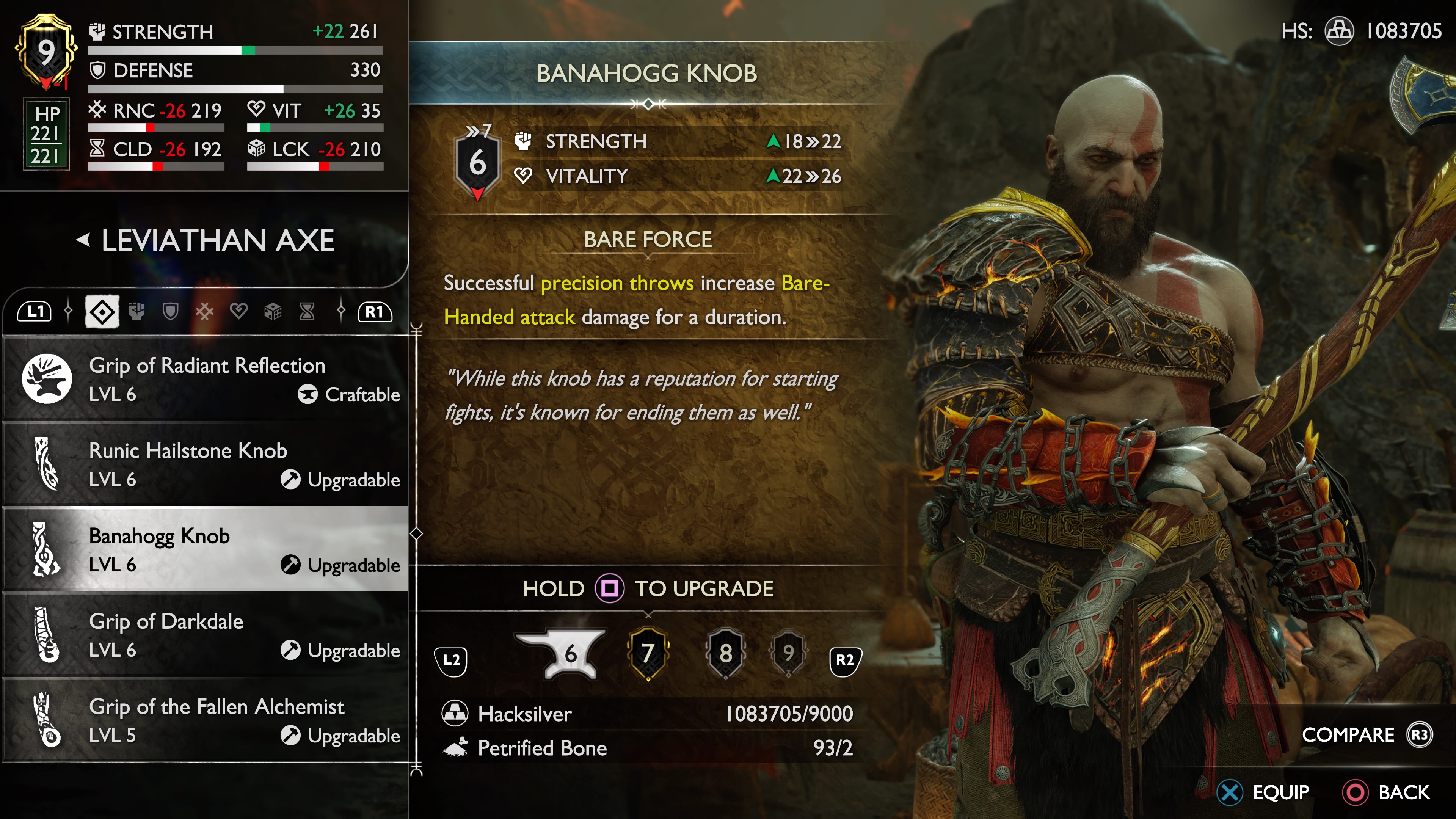The image size is (1456, 819).
Task: Switch to previous tab with L1
Action: (35, 311)
